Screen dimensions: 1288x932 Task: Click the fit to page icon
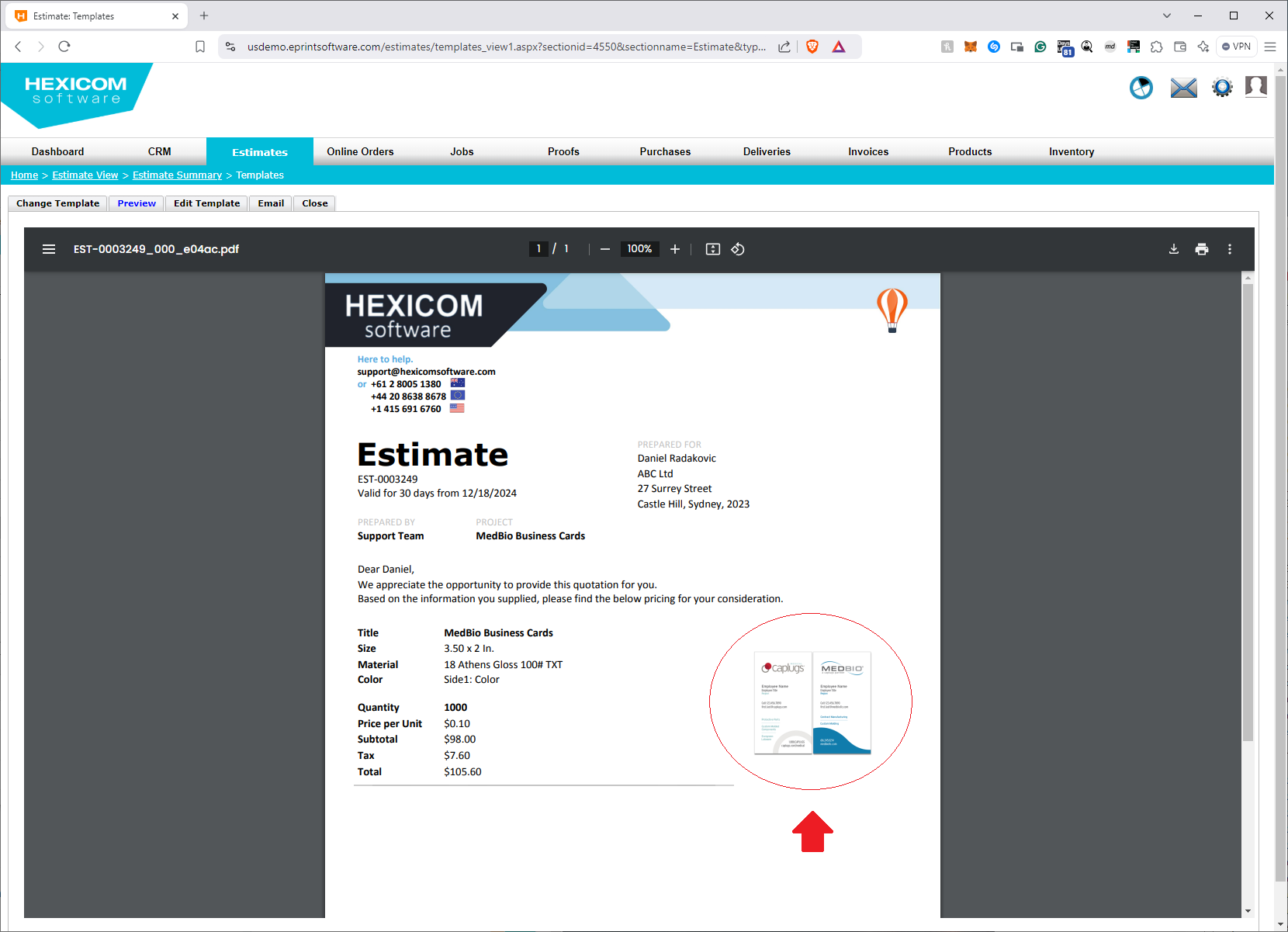(713, 249)
